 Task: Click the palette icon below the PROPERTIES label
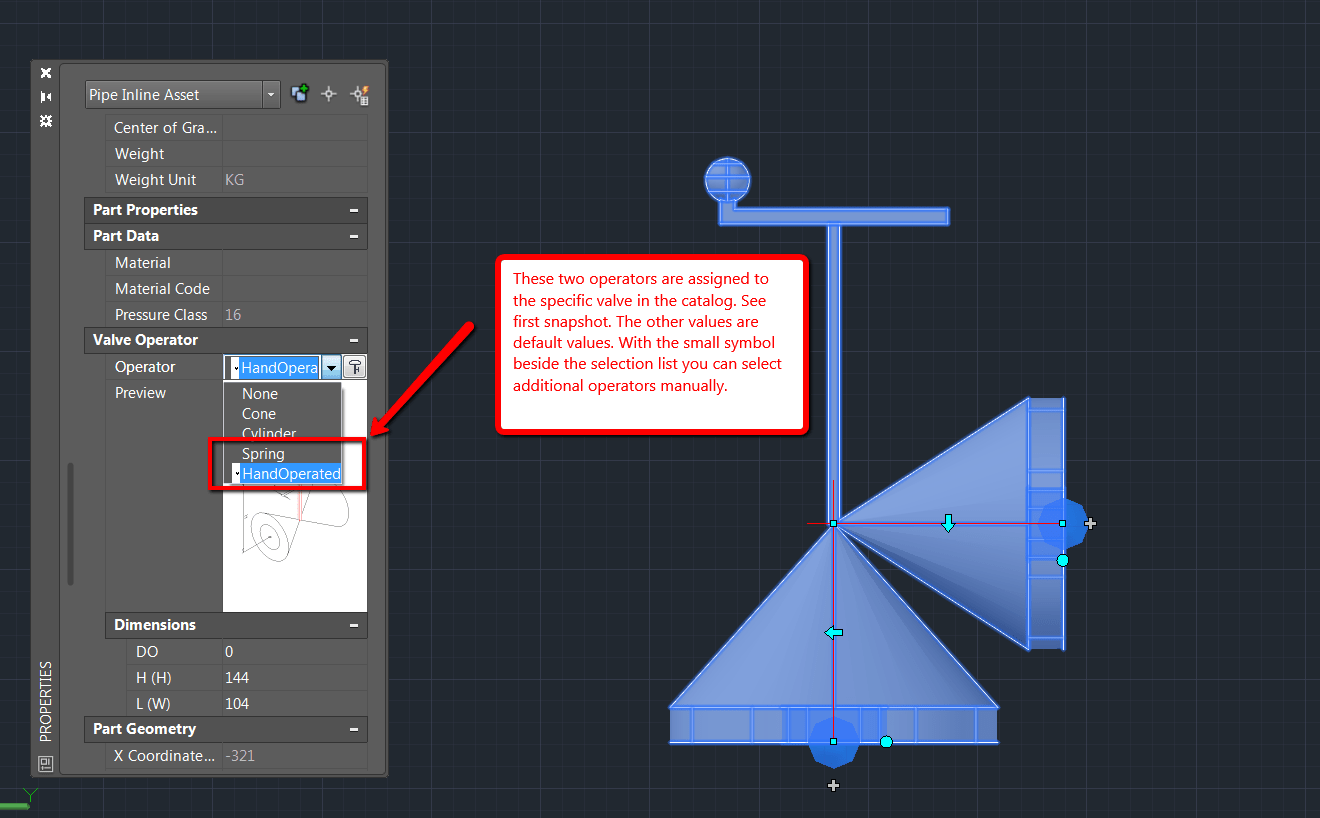(45, 764)
